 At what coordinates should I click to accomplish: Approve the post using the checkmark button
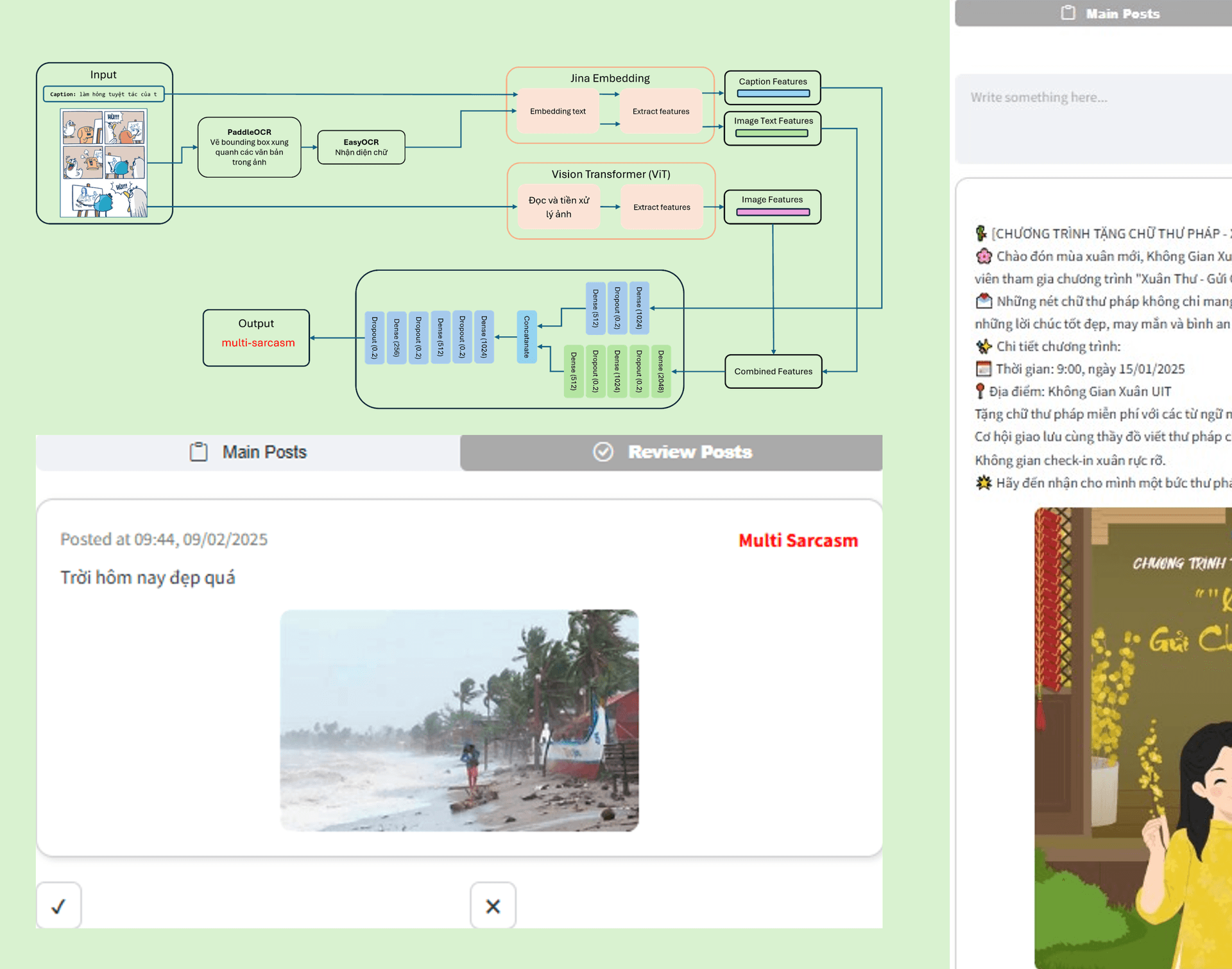[x=58, y=906]
